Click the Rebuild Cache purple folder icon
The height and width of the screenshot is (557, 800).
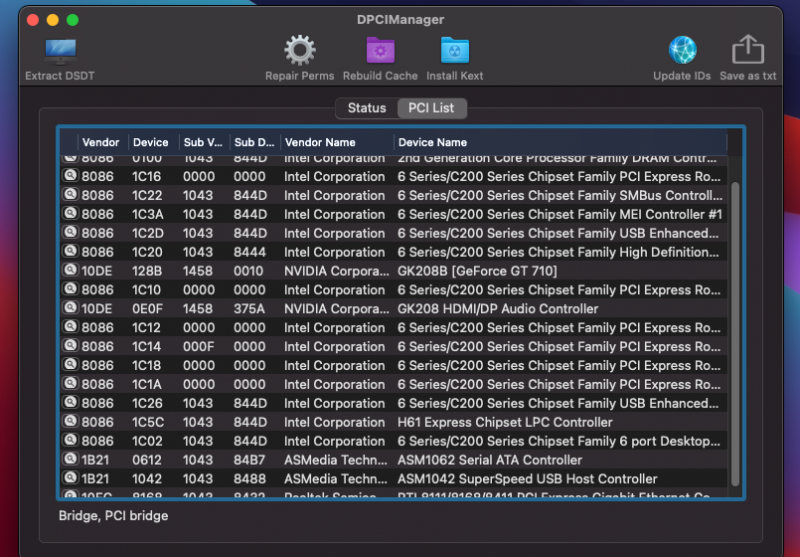[x=381, y=50]
